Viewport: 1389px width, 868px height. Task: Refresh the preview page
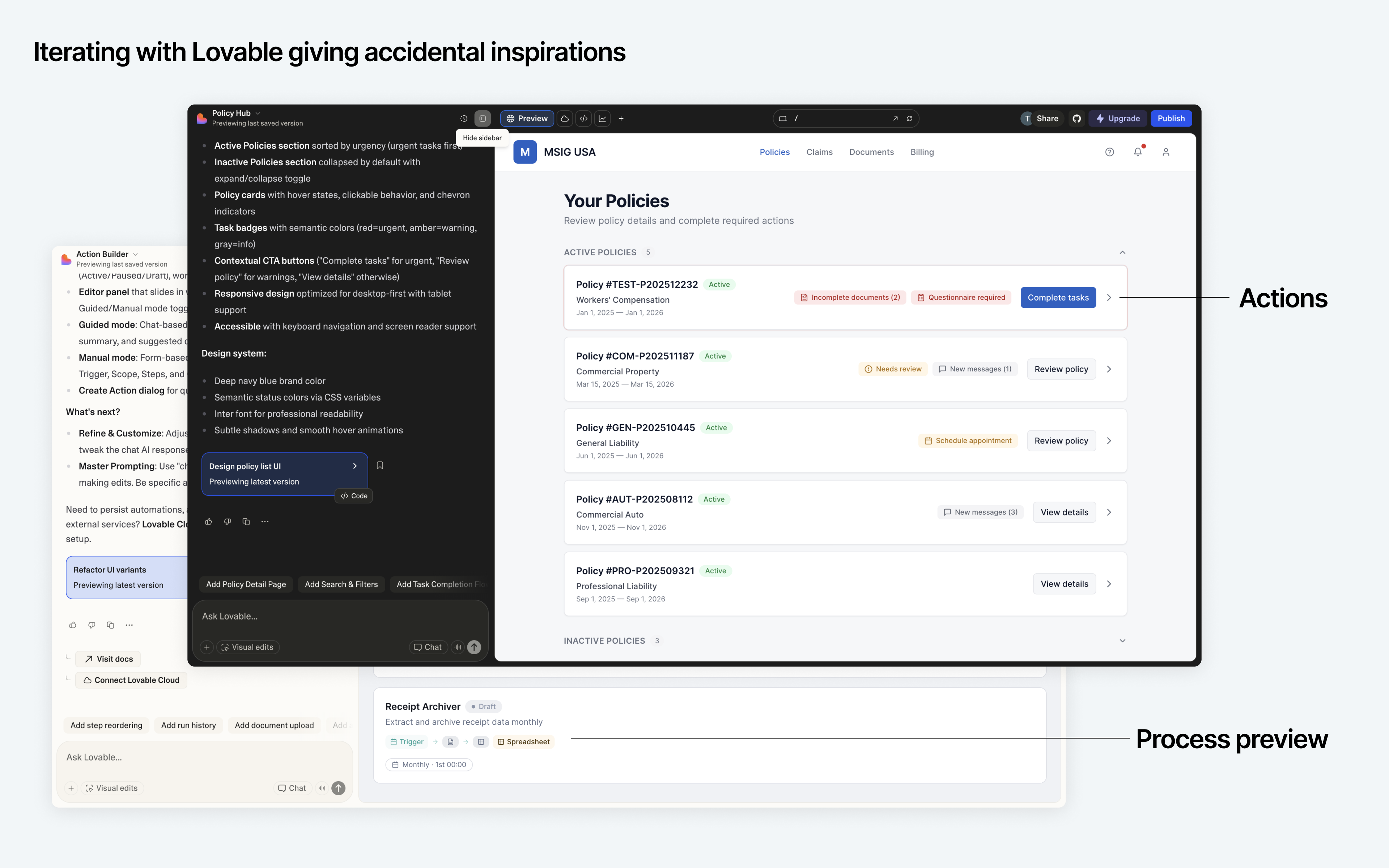click(910, 119)
